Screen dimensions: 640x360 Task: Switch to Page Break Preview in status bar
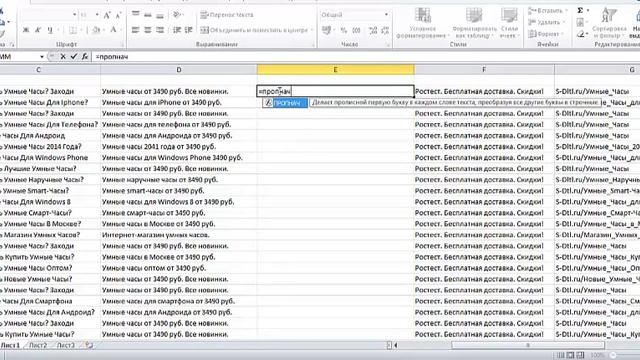pyautogui.click(x=580, y=355)
